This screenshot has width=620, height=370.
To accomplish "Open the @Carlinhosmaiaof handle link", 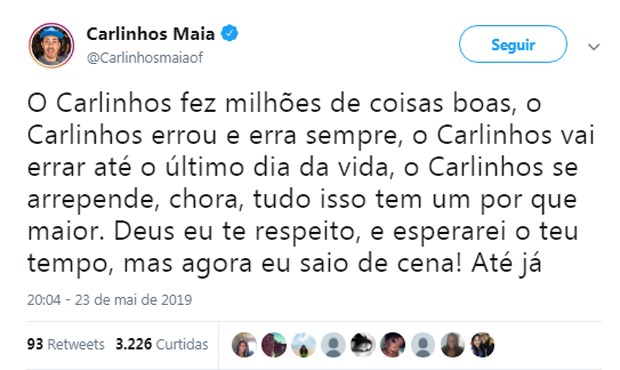I will (x=144, y=58).
